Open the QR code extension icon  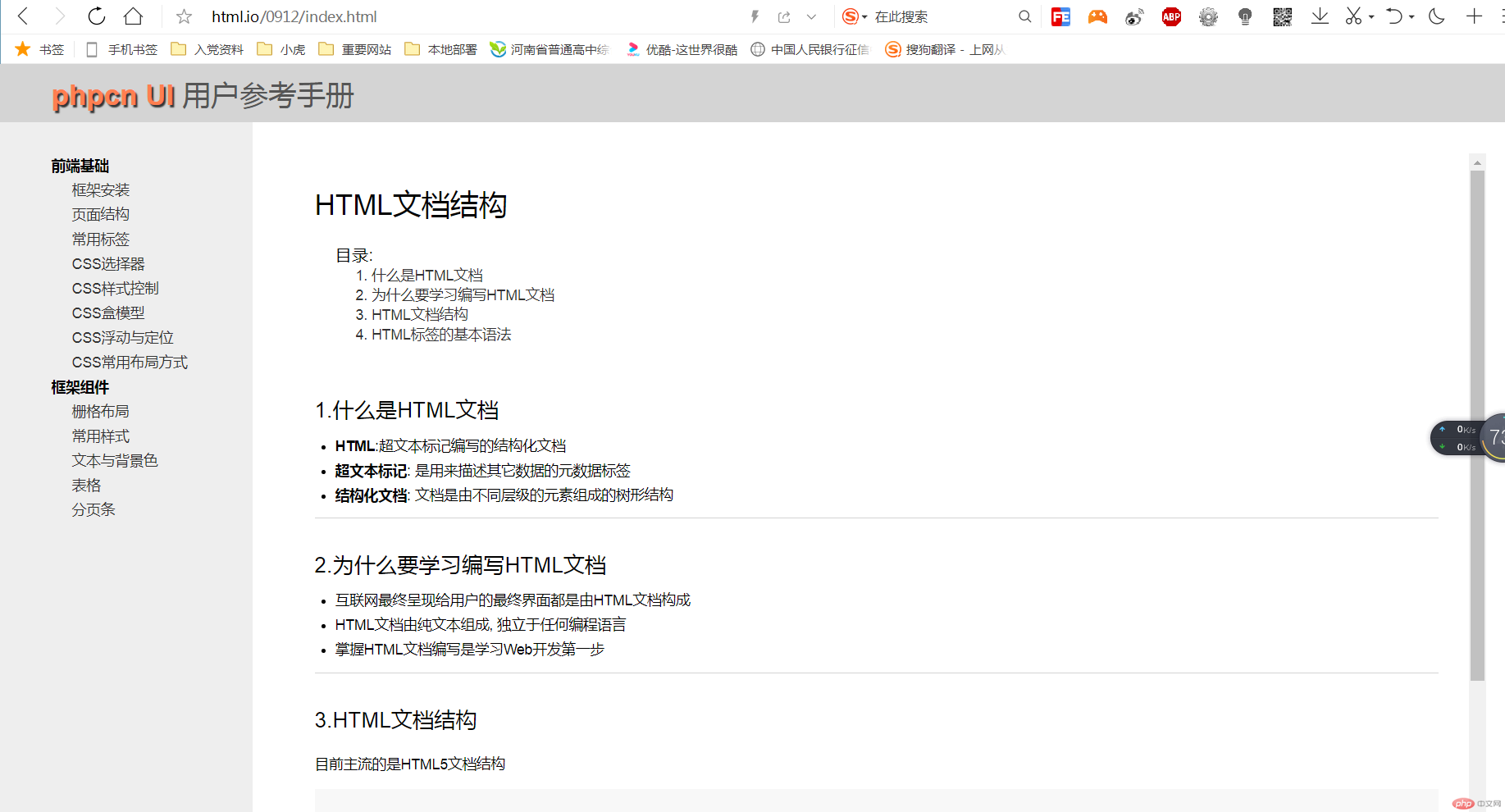[x=1282, y=16]
